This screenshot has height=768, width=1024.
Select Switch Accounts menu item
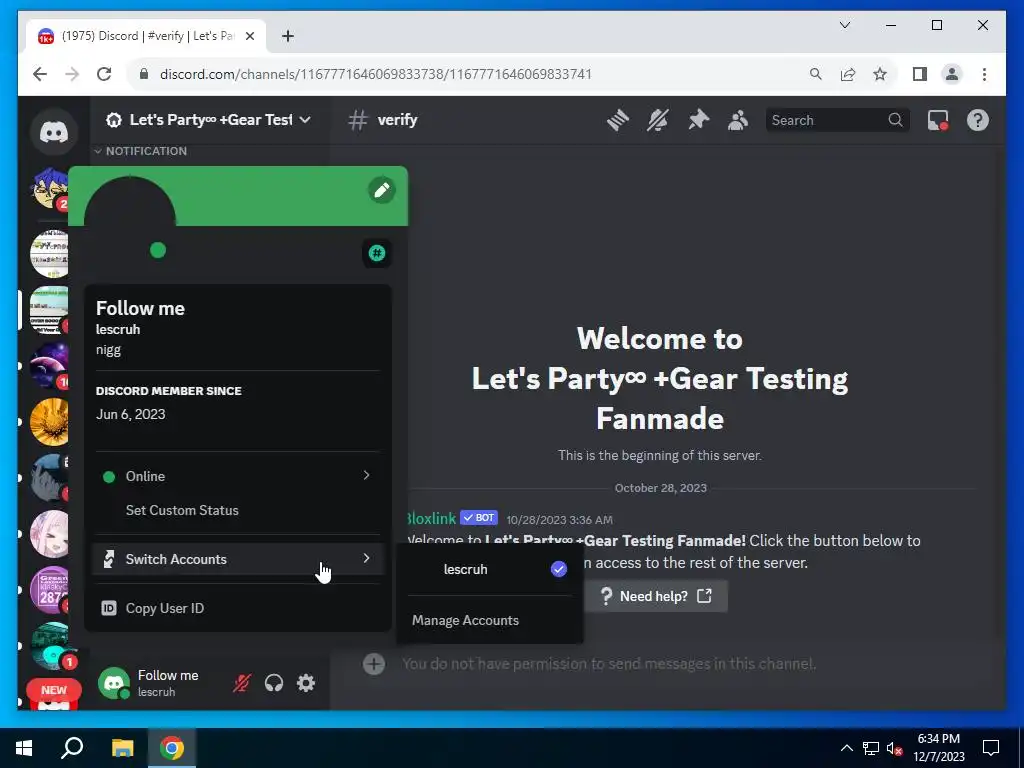coord(238,559)
